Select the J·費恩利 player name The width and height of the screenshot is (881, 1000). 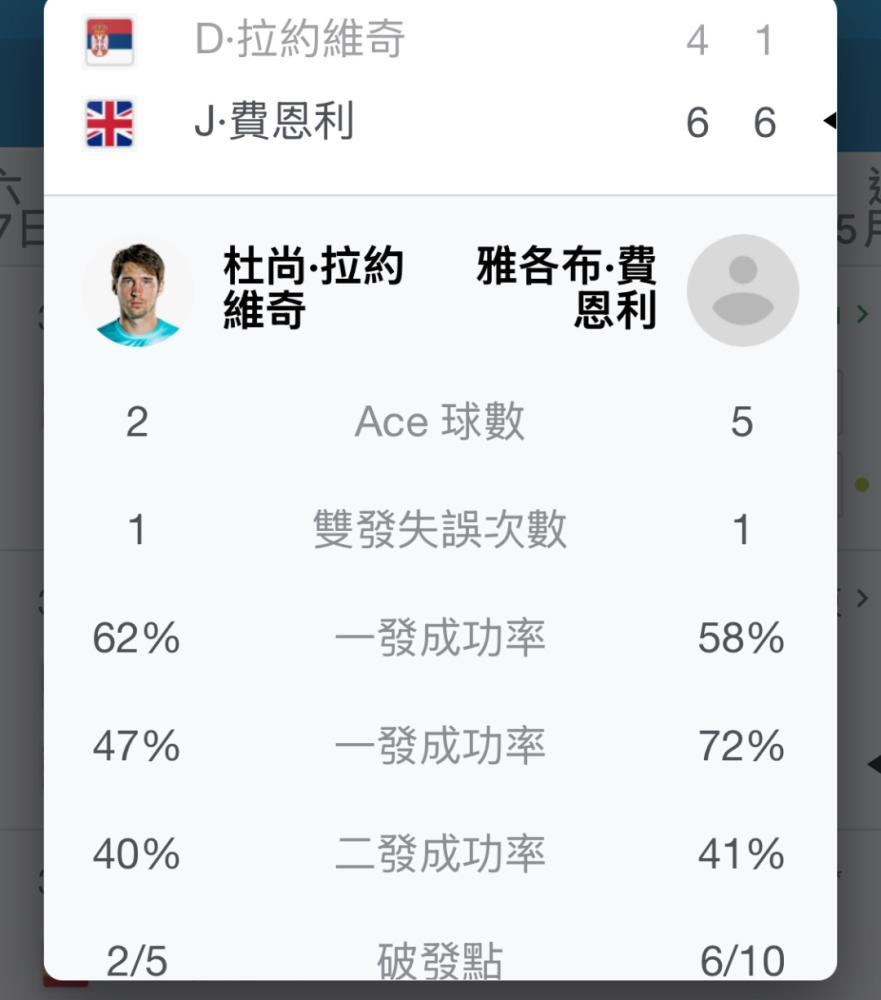(x=274, y=121)
